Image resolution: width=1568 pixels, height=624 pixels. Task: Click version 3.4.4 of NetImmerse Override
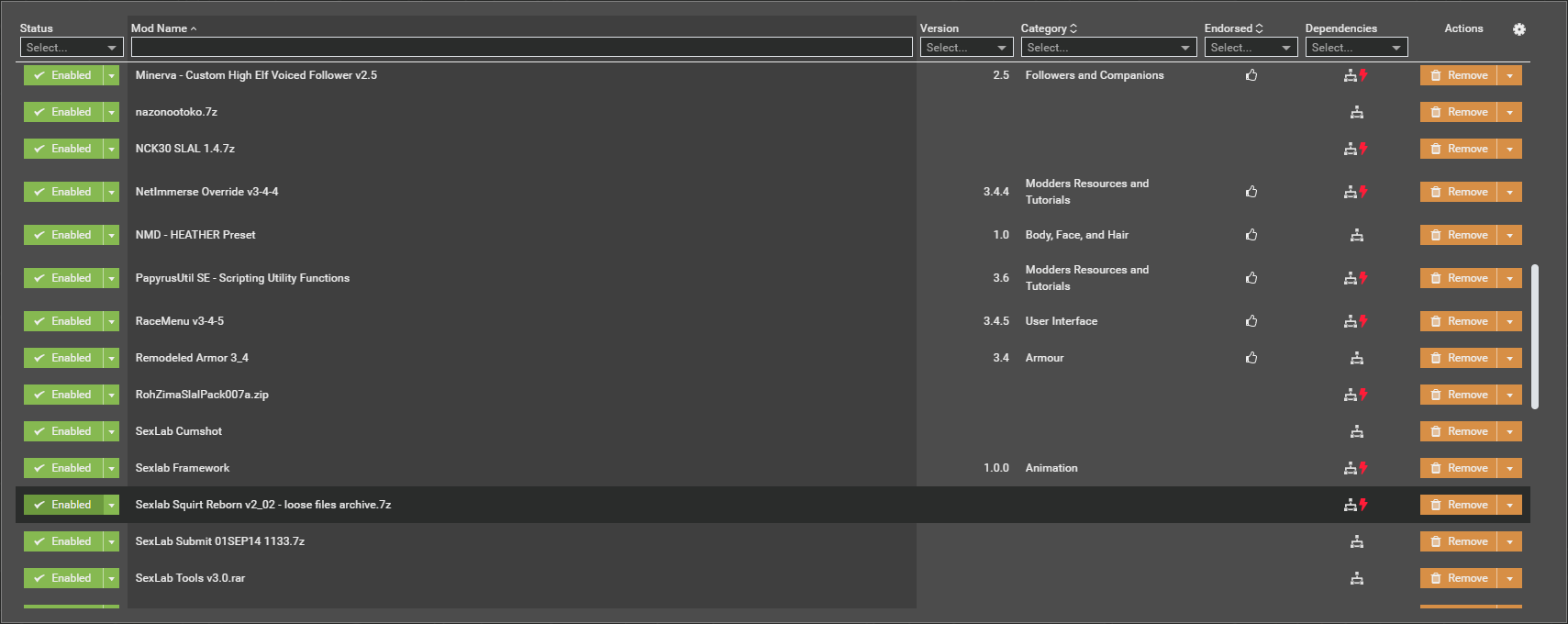[x=996, y=192]
